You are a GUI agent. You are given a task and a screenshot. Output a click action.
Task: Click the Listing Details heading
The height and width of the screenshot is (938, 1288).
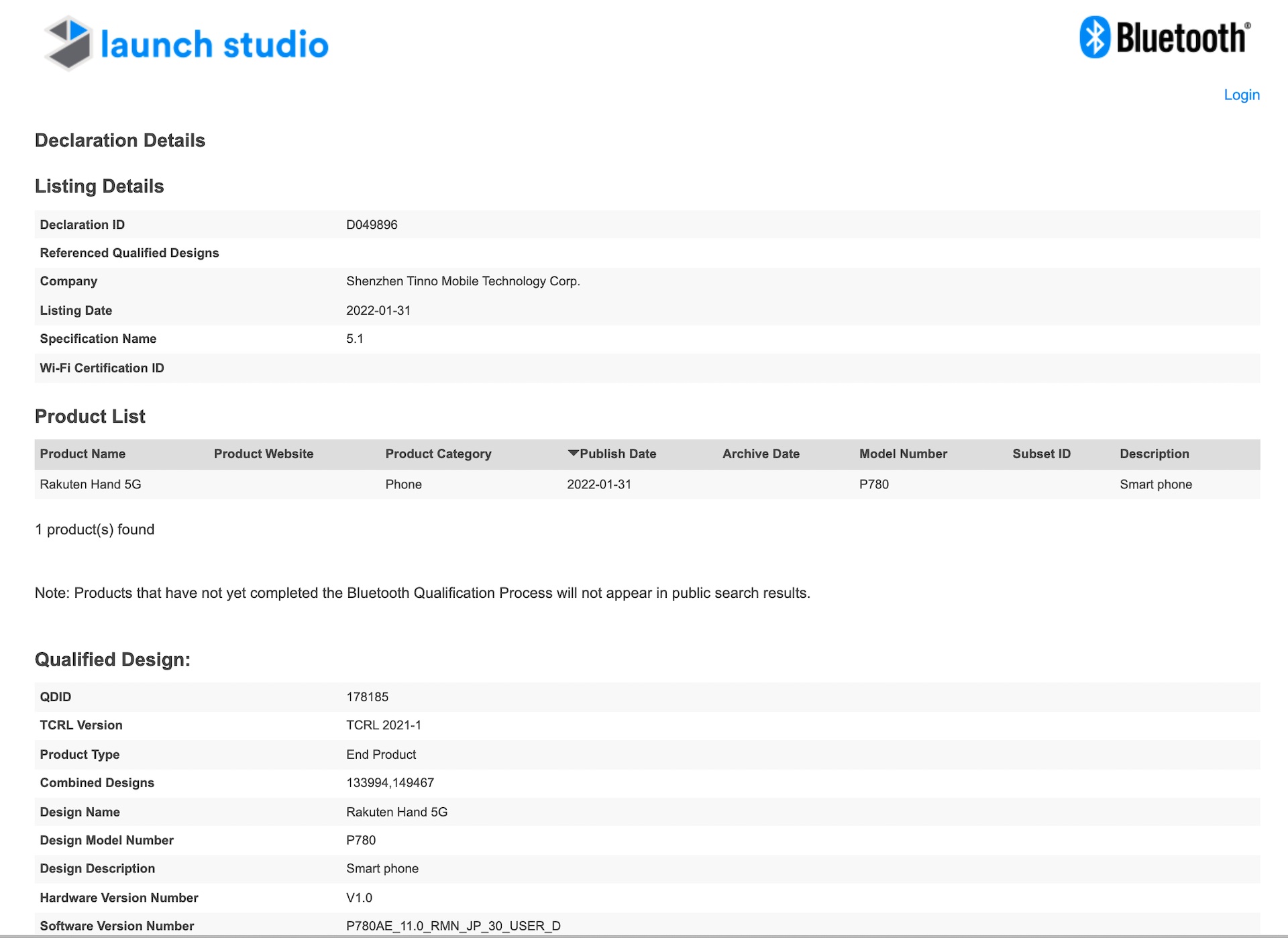99,186
